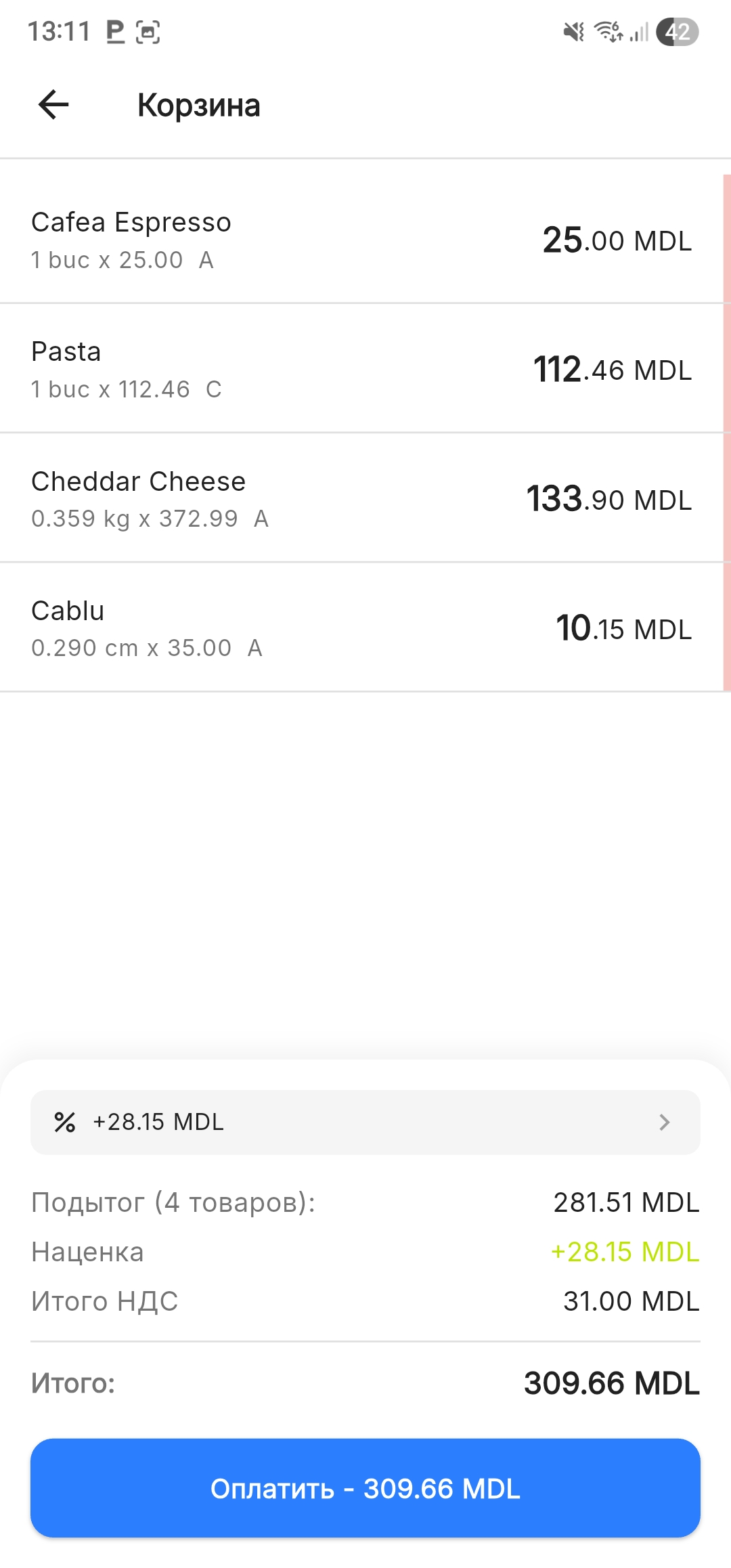Tap the percent markup icon
This screenshot has width=731, height=1568.
click(x=65, y=1122)
